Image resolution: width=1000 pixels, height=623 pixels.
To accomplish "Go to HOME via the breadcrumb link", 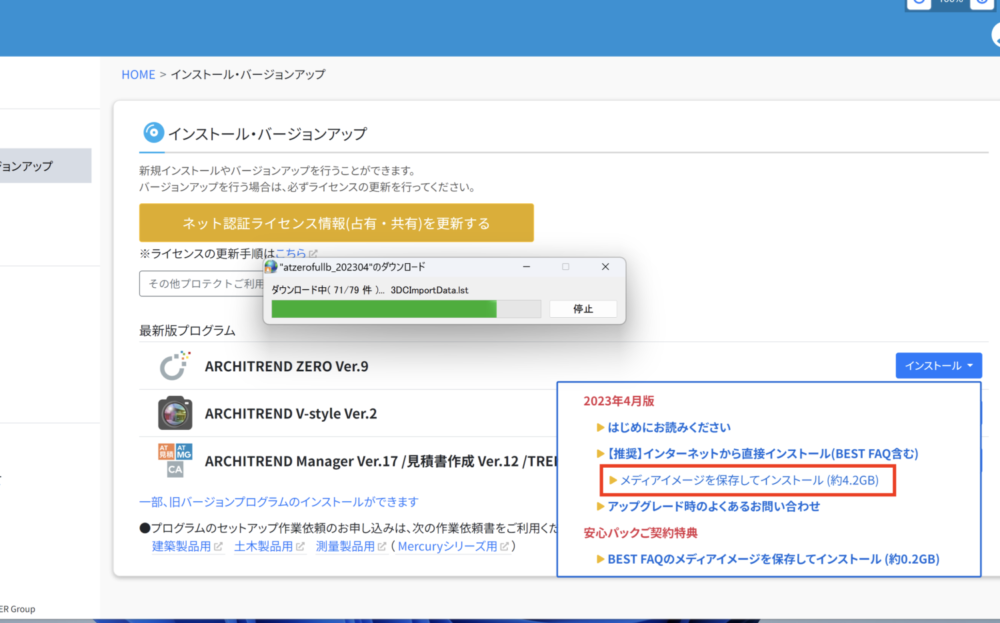I will coord(138,75).
